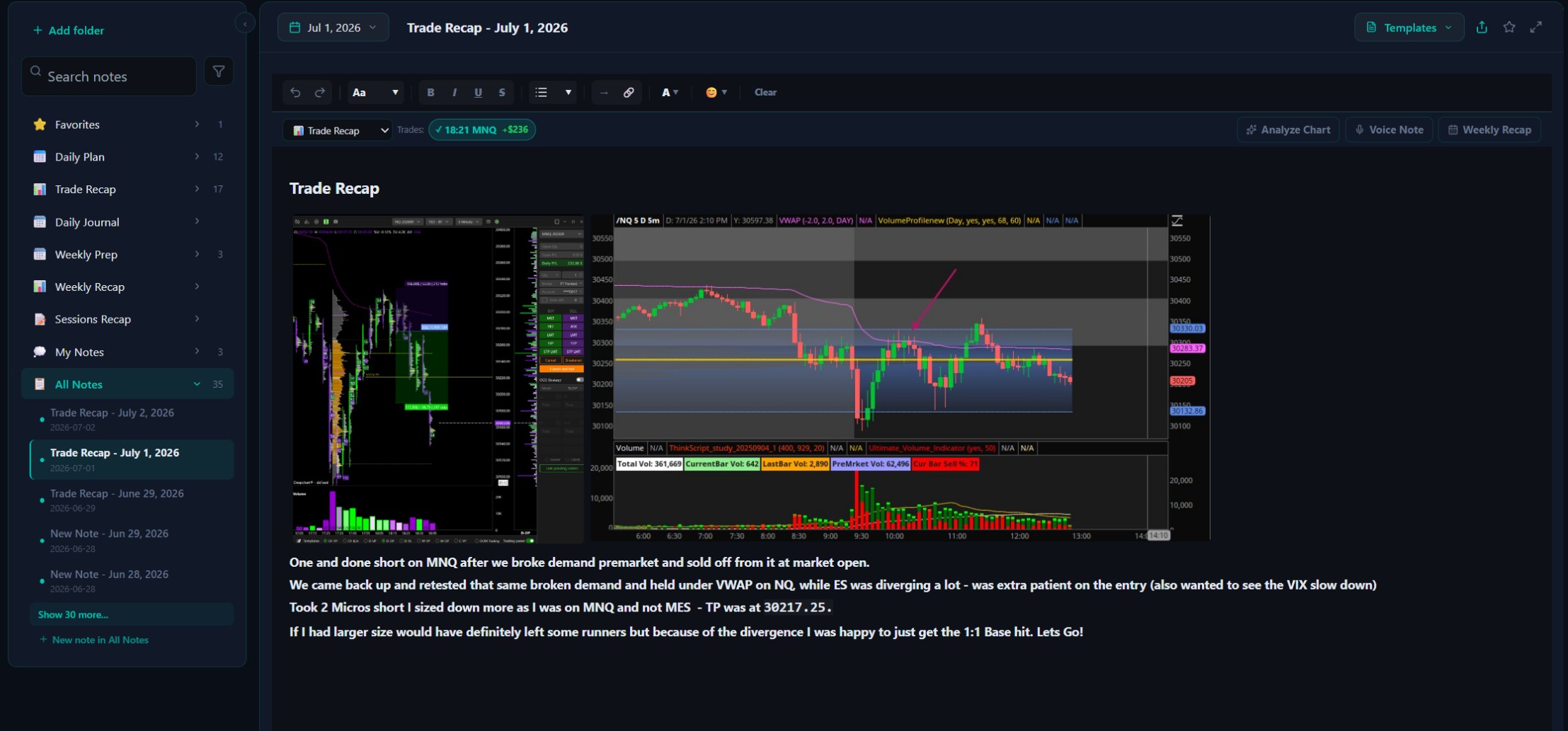This screenshot has width=1568, height=731.
Task: Open note Trade Recap - July 2, 2026
Action: 132,420
